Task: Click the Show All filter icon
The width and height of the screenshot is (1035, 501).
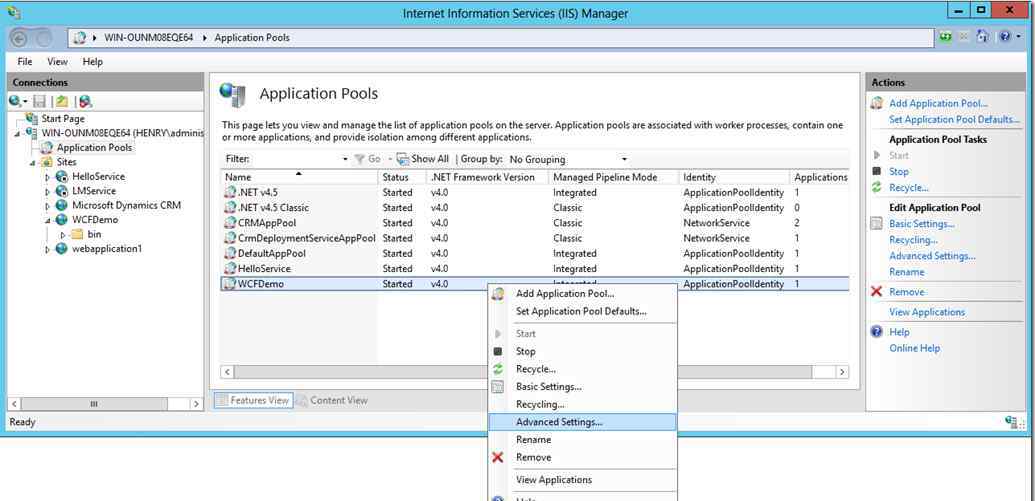Action: (x=403, y=159)
